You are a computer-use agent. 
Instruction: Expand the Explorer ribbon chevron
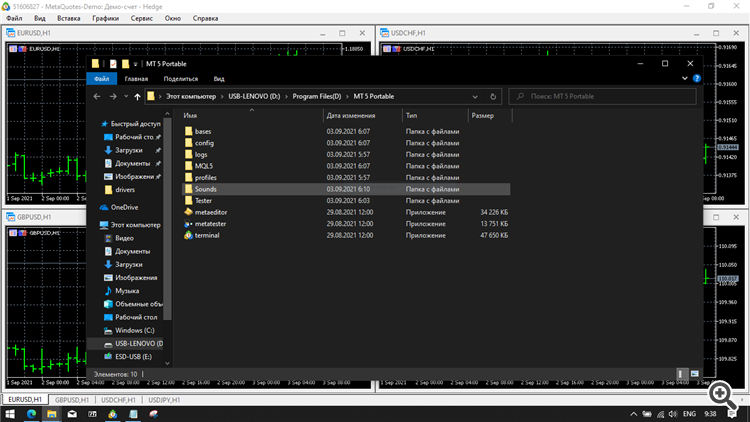pos(684,78)
